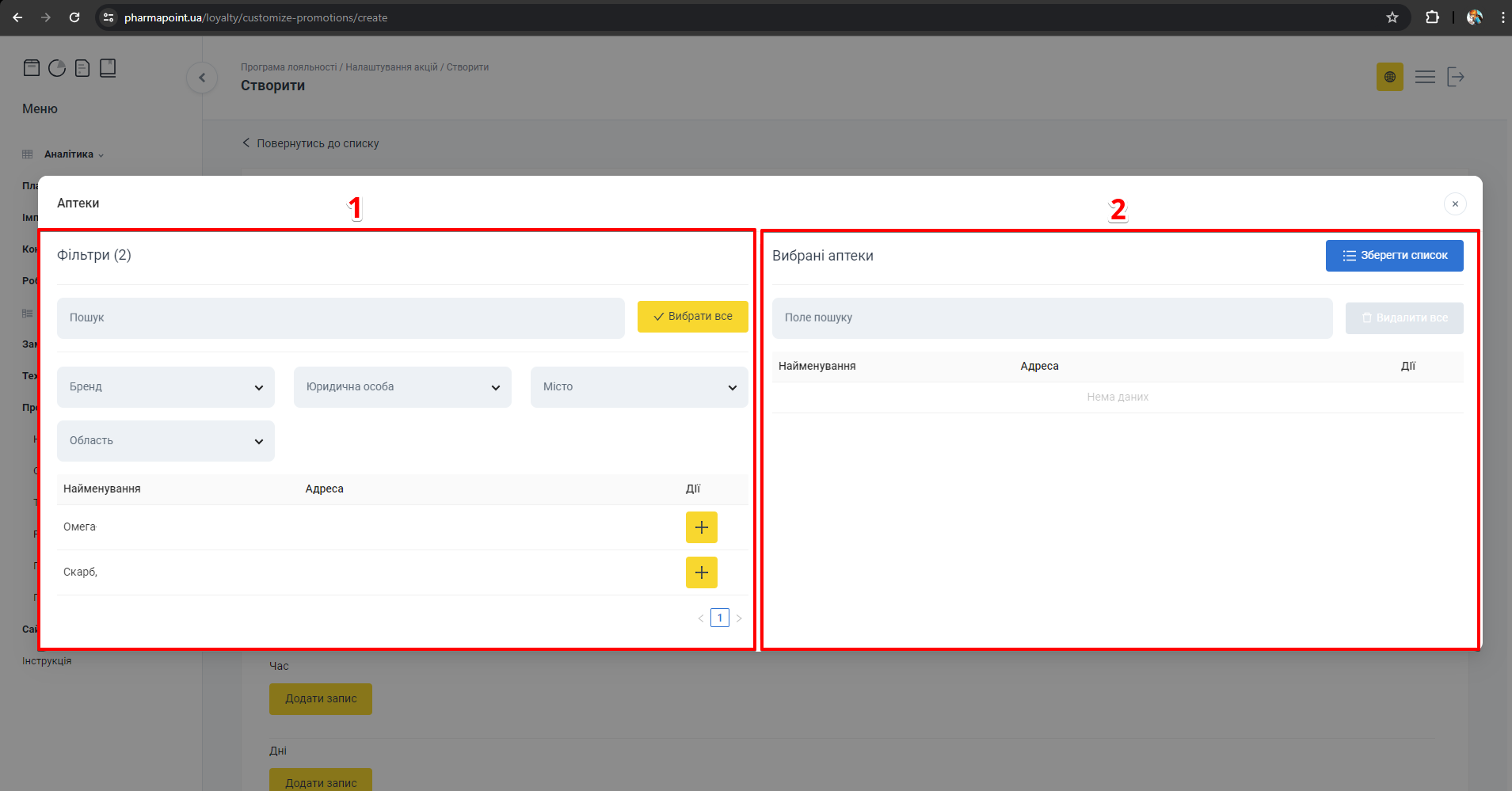Add the Скарб pharmacy with plus icon
The image size is (1512, 791).
pyautogui.click(x=701, y=572)
